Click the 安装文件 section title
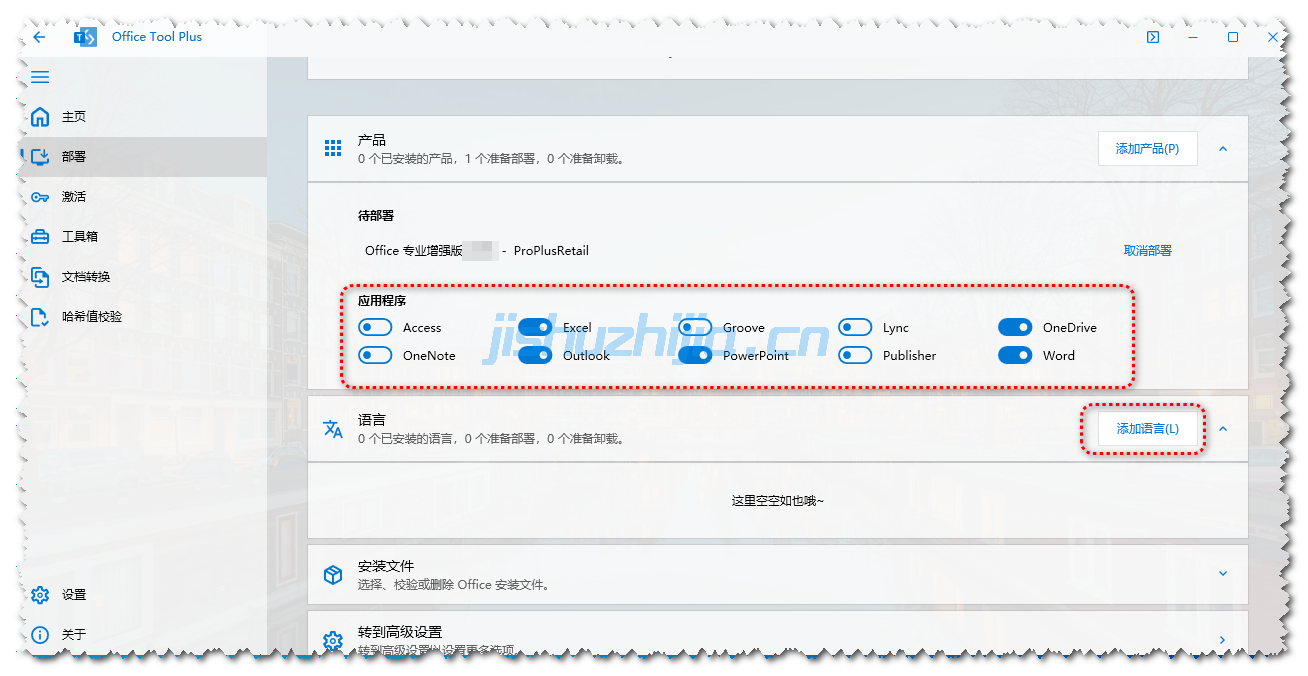Image resolution: width=1308 pixels, height=676 pixels. coord(385,566)
